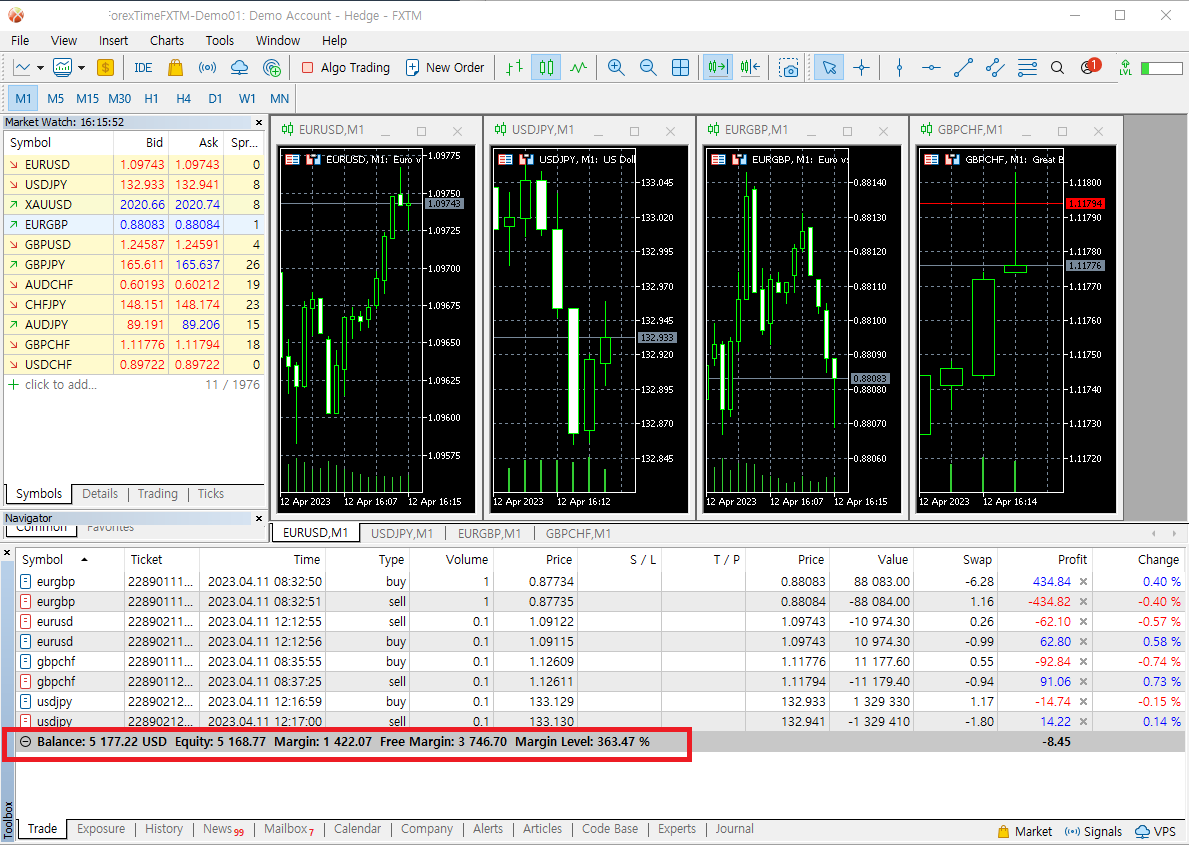Toggle the Algo Trading button
1189x845 pixels.
point(346,68)
